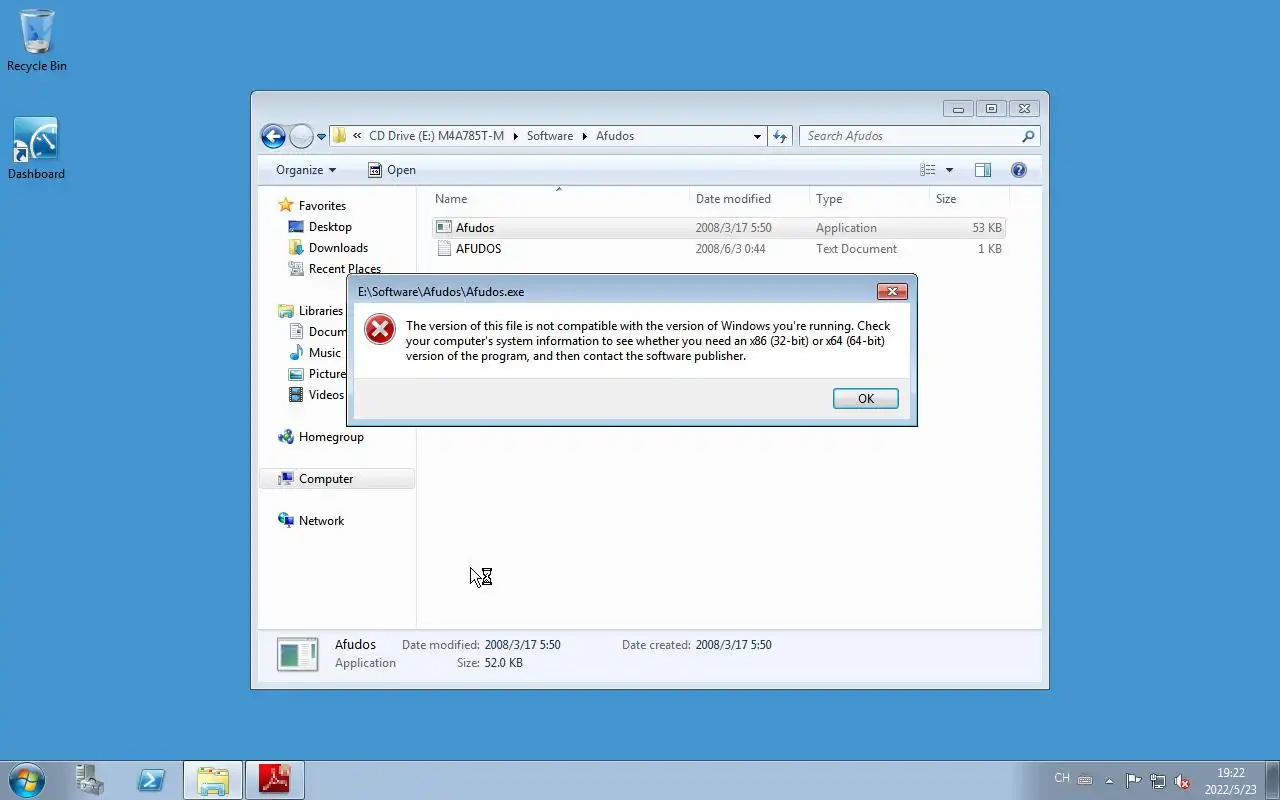Select Libraries in the navigation pane

point(311,311)
